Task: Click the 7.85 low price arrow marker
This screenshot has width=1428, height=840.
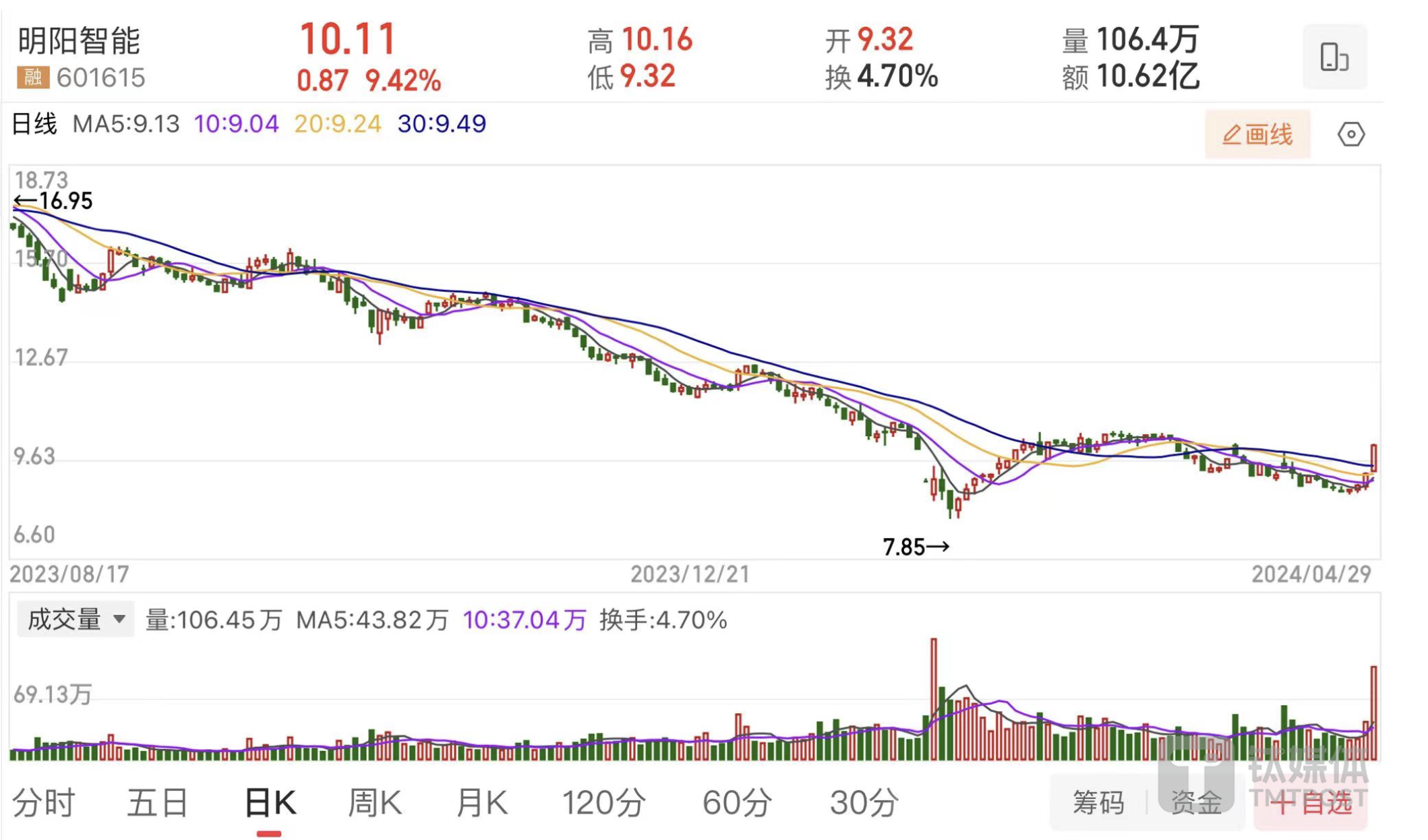Action: (x=915, y=547)
